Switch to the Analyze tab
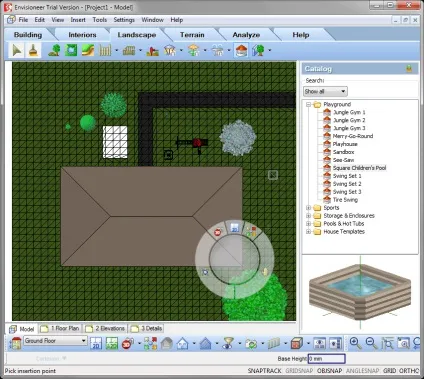Image resolution: width=424 pixels, height=379 pixels. coord(246,35)
